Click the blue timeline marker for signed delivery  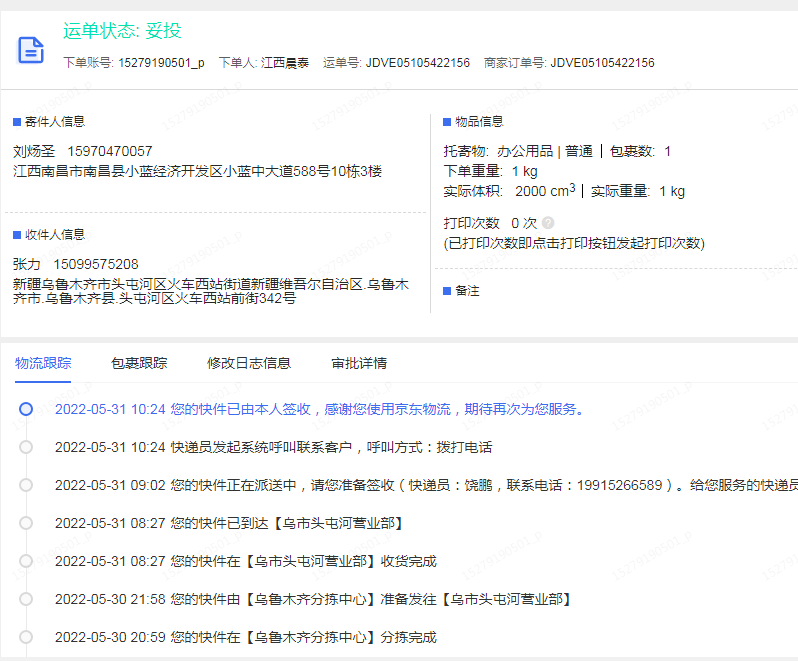click(x=26, y=409)
